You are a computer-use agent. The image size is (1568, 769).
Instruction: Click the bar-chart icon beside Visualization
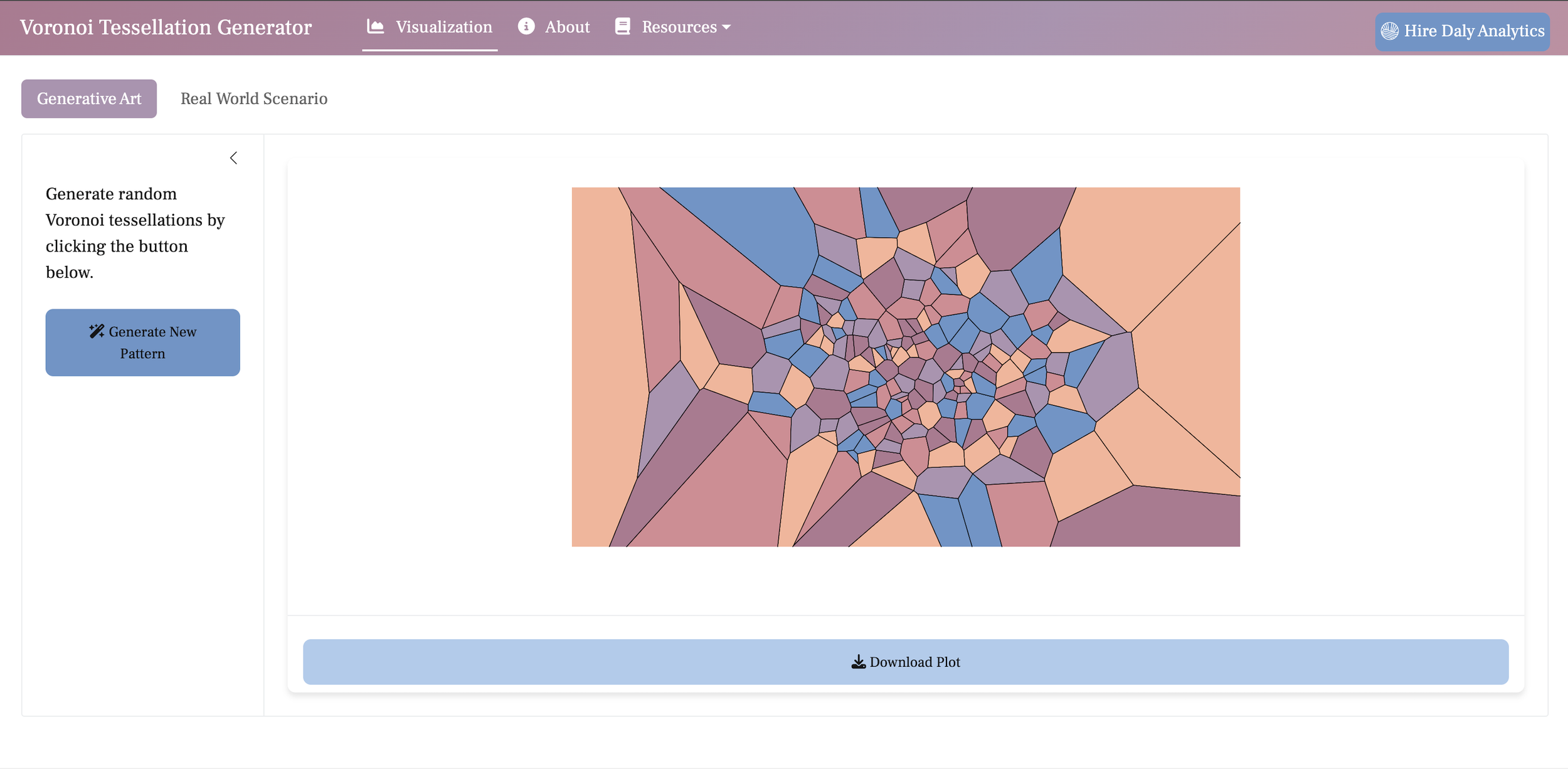(x=374, y=26)
